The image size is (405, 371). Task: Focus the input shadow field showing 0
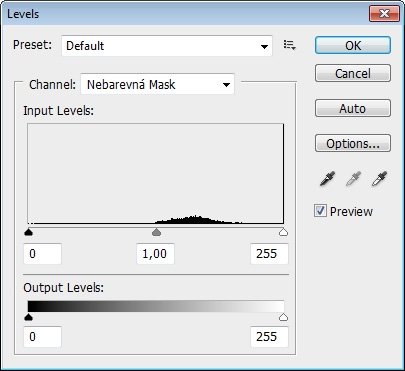(x=42, y=254)
